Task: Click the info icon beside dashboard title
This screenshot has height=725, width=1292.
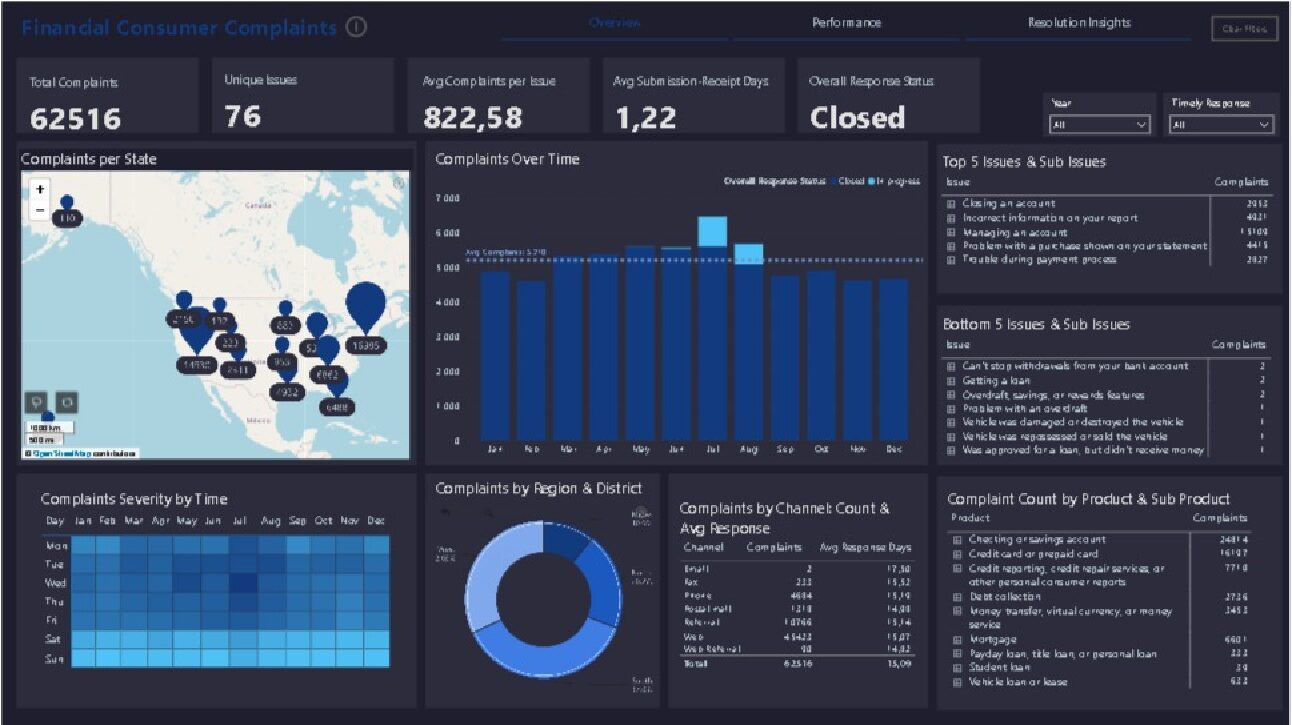Action: (356, 28)
